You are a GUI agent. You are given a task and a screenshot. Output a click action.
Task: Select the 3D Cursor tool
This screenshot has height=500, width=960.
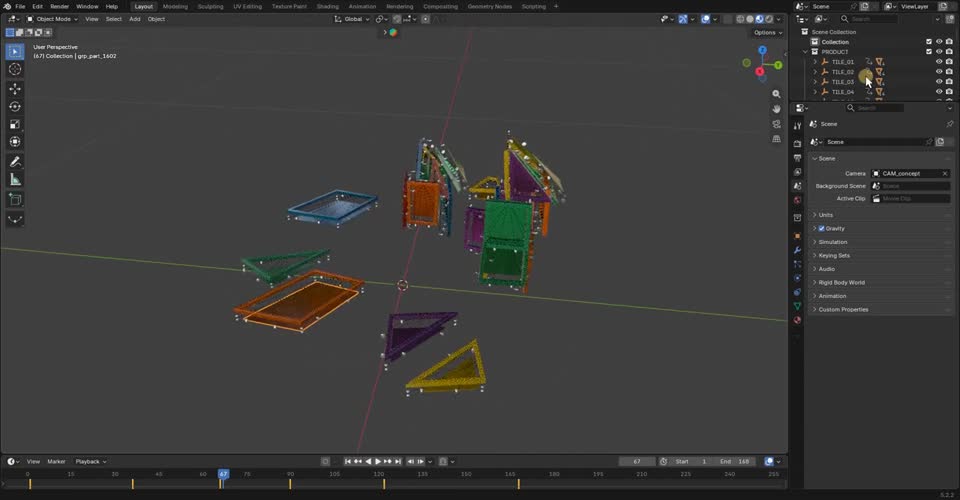[15, 69]
